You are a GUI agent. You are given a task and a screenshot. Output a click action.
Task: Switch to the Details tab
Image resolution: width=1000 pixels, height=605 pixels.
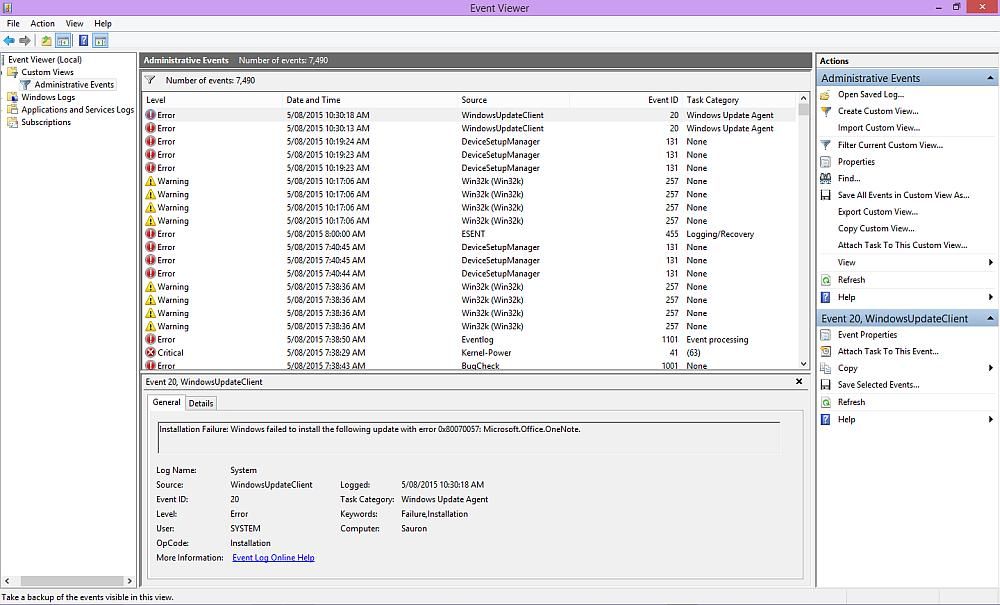tap(201, 403)
